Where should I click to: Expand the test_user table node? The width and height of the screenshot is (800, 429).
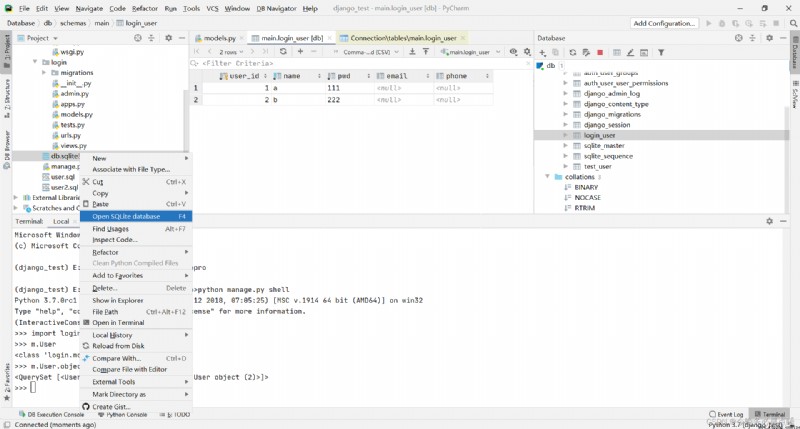[x=565, y=166]
